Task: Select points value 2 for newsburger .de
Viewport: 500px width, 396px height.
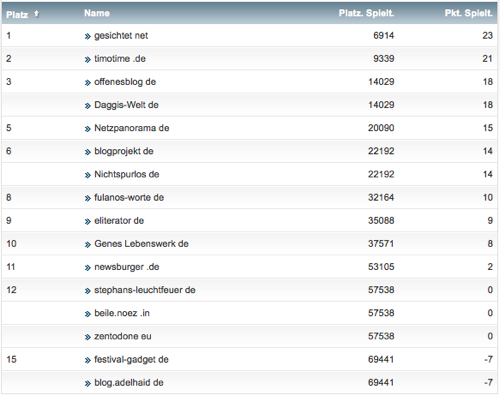Action: 490,267
